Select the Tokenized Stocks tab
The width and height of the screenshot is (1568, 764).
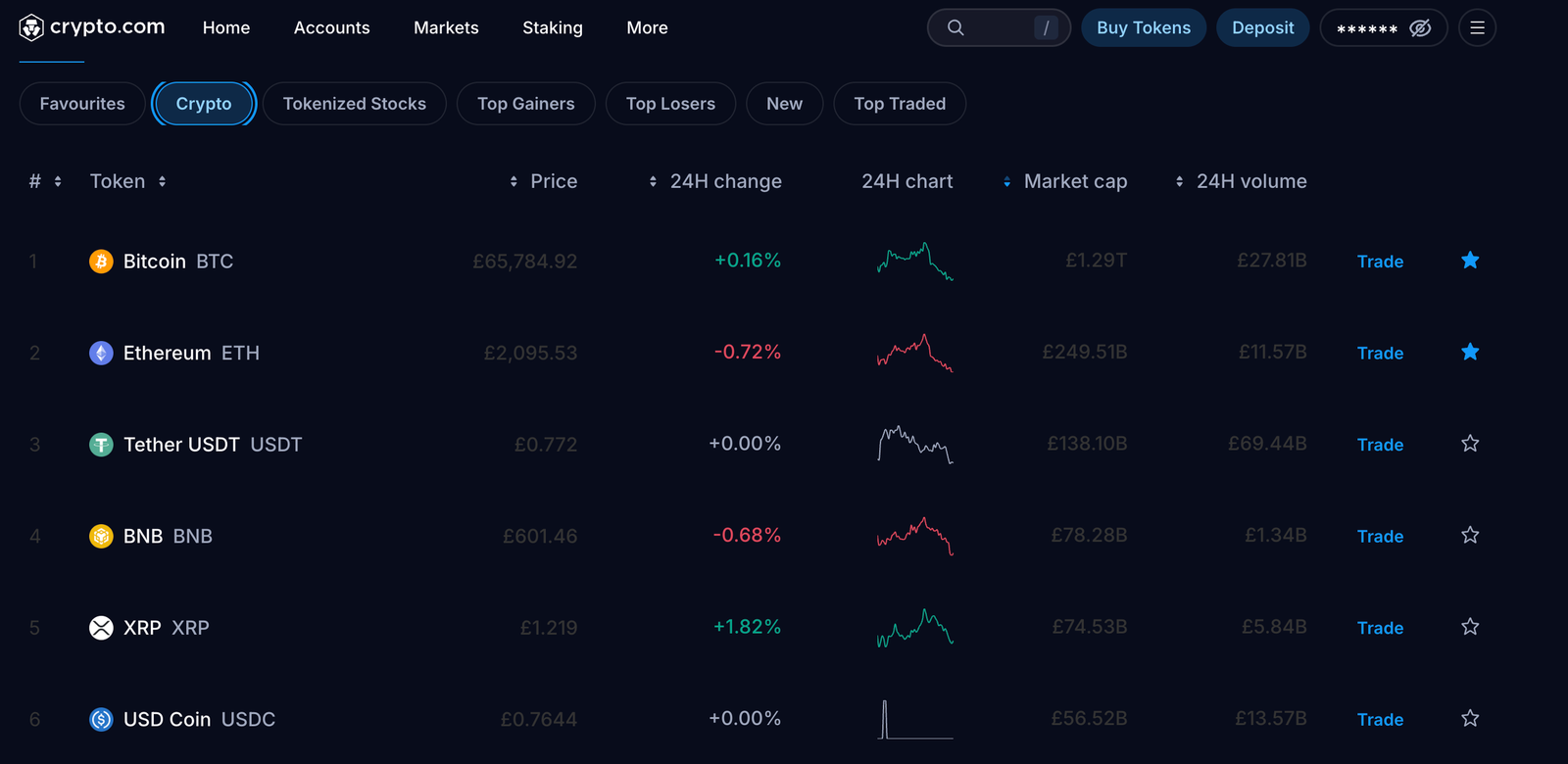355,104
